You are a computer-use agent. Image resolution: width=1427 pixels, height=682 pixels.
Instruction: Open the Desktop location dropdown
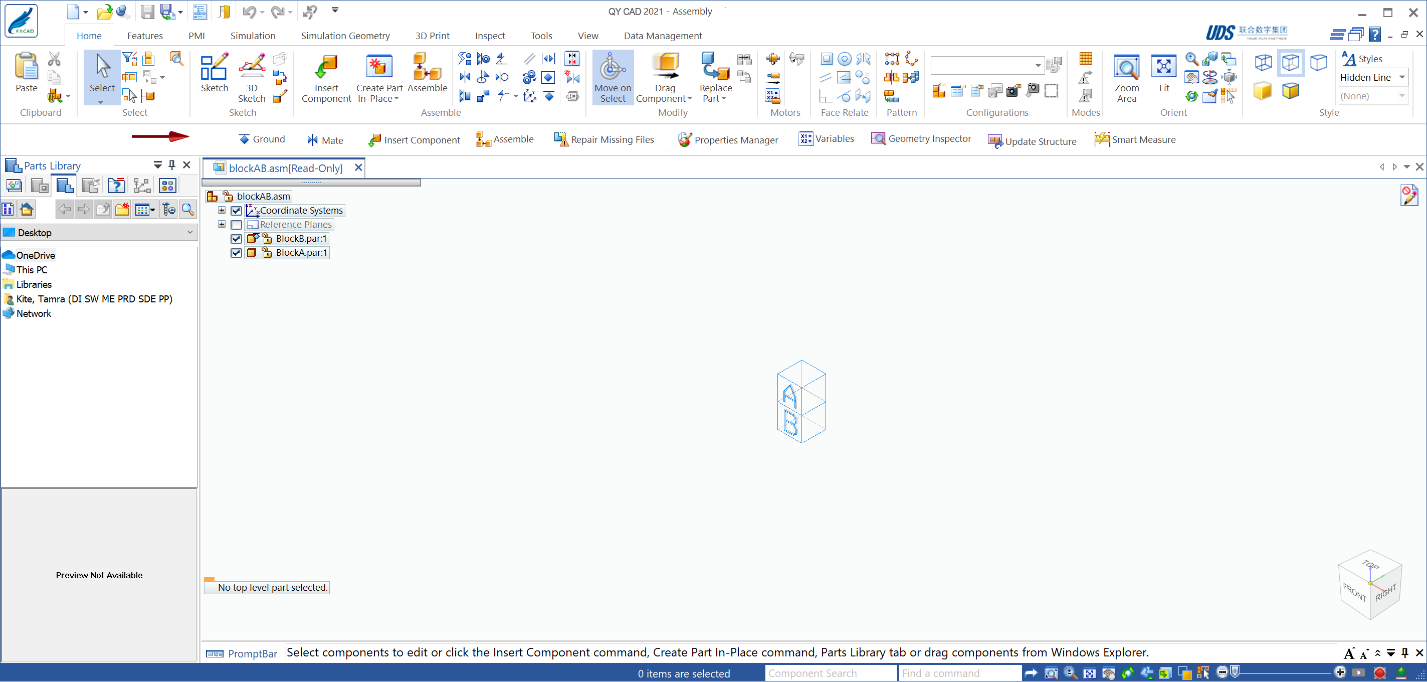[190, 233]
